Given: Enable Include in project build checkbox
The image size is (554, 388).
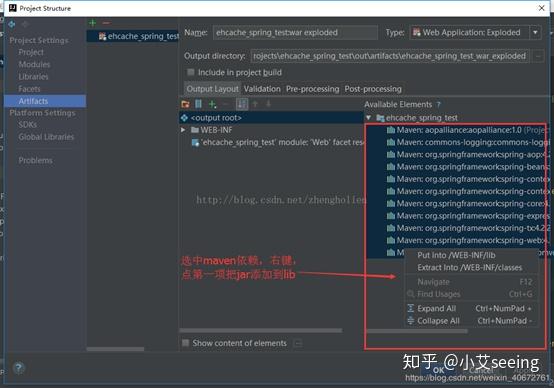Looking at the screenshot, I should (x=191, y=72).
